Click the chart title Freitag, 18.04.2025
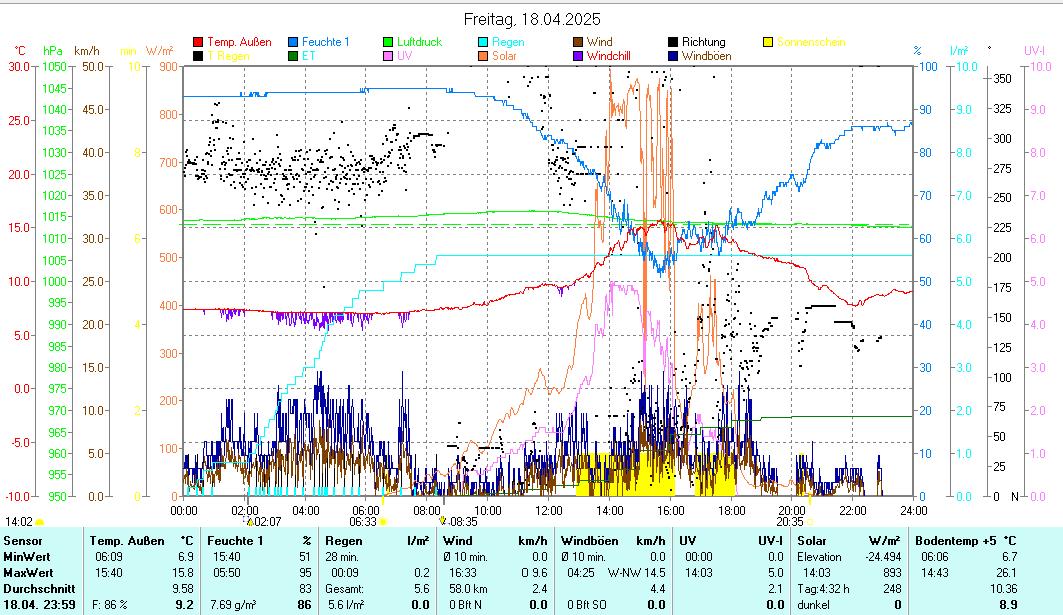 click(532, 19)
